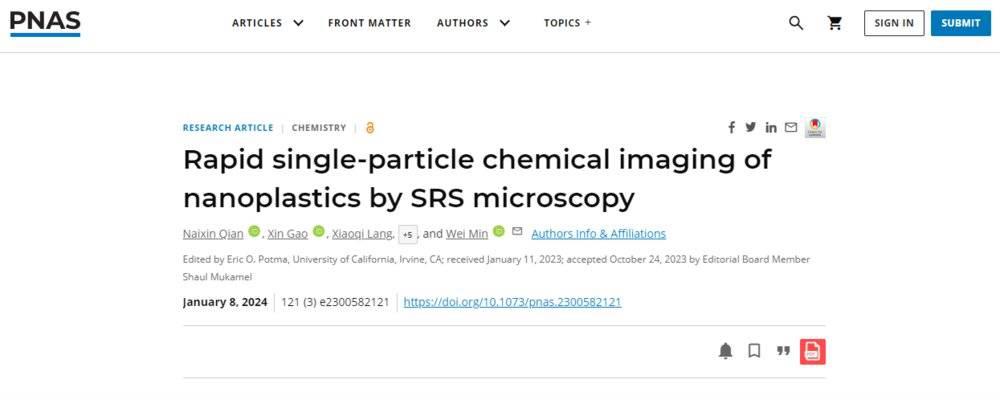Open the site search magnifier
The image size is (1000, 400).
796,23
